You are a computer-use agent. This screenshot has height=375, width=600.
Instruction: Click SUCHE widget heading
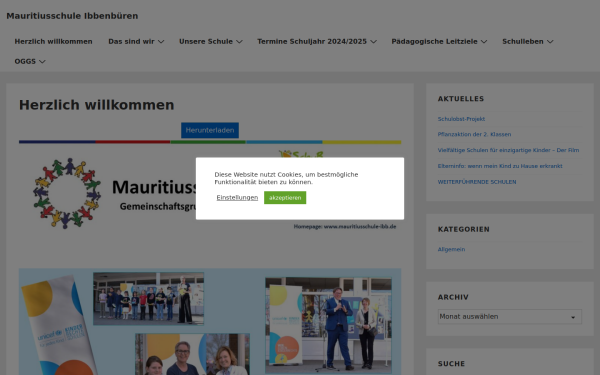tap(451, 364)
